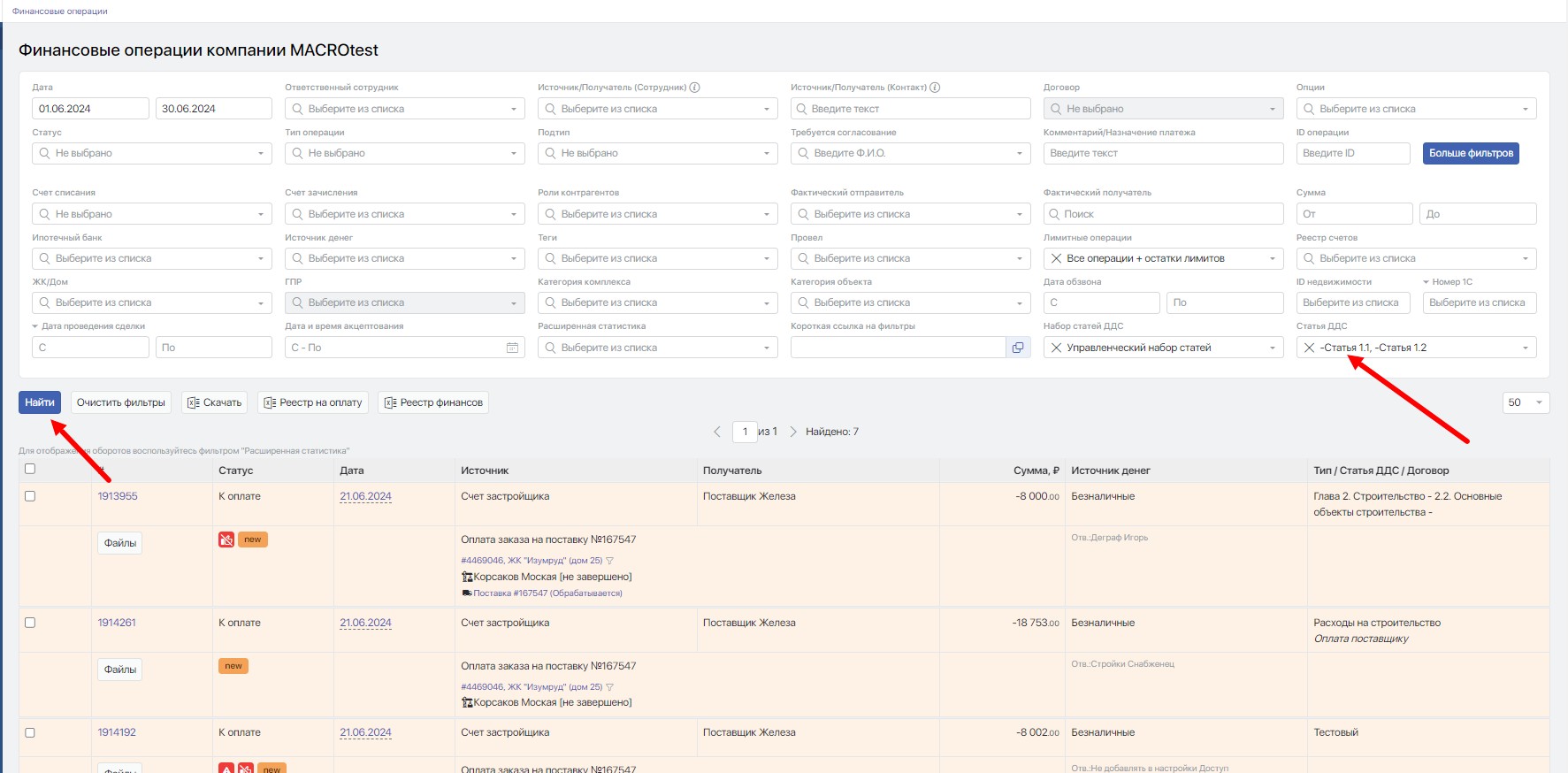
Task: Open the Тип операции dropdown
Action: coord(405,153)
